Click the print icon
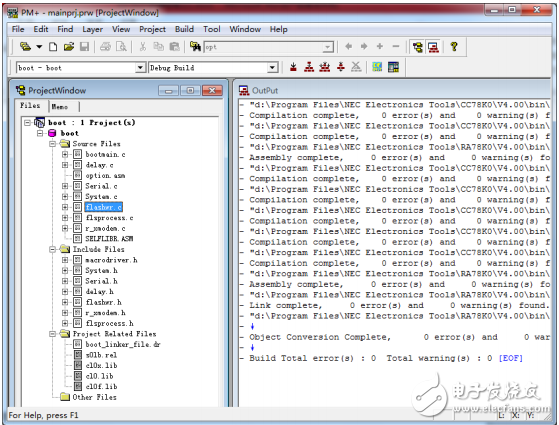Viewport: 559px width, 425px height. point(105,46)
